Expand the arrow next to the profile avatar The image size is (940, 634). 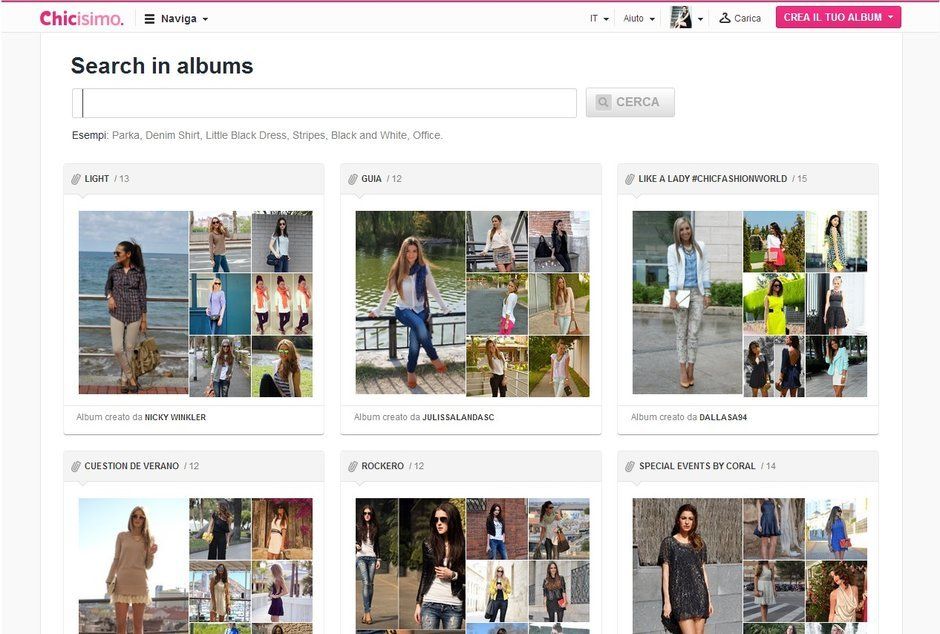pyautogui.click(x=700, y=19)
